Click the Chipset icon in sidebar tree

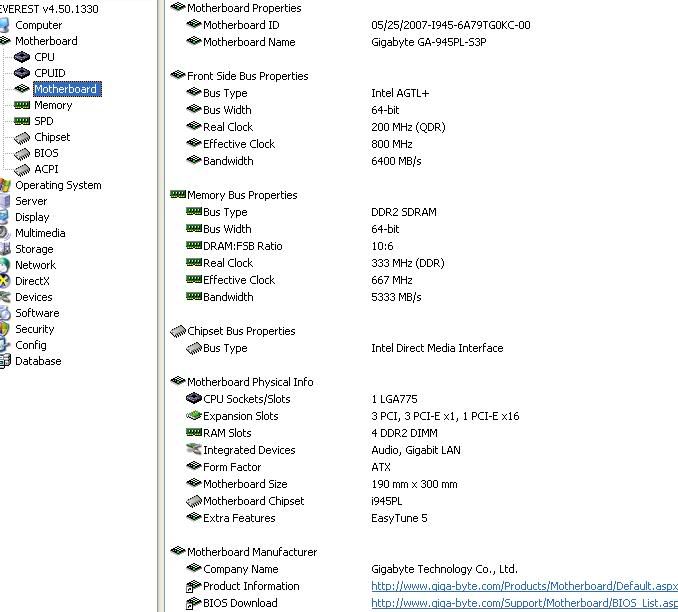click(22, 138)
